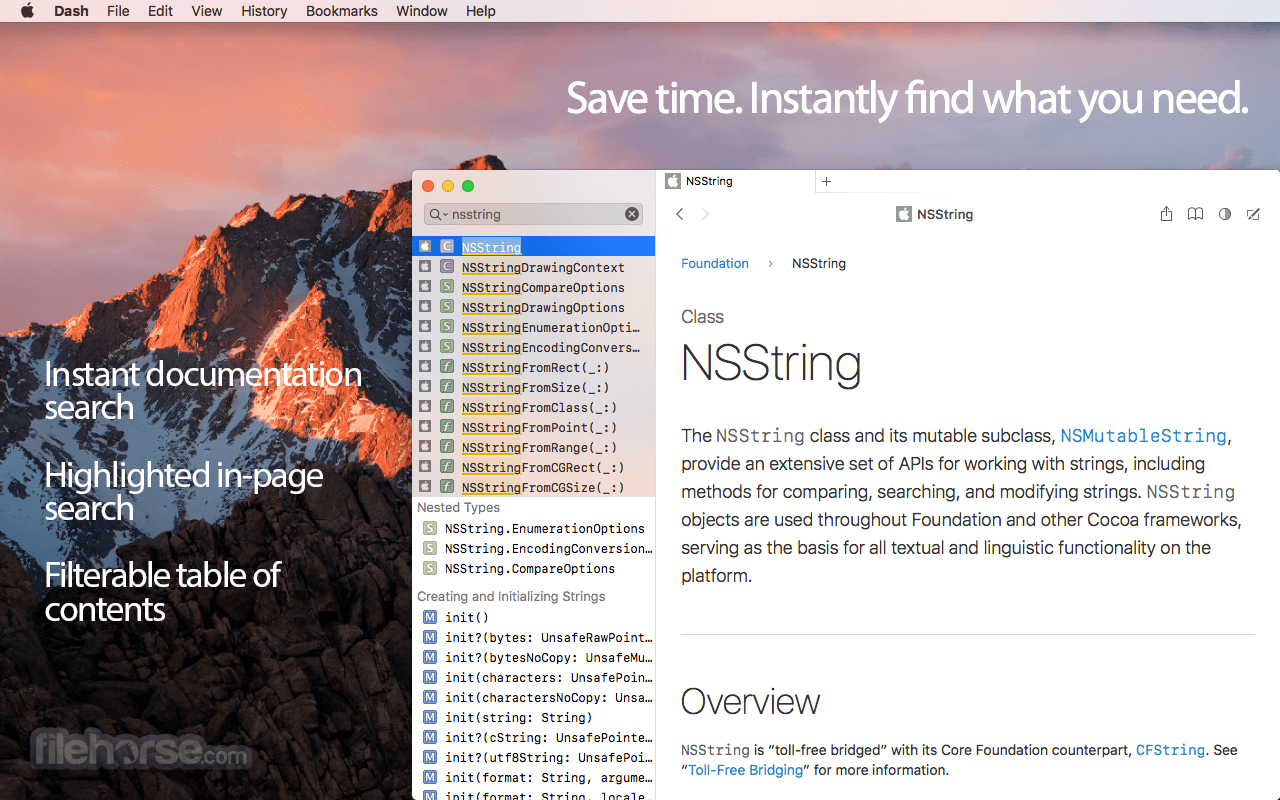Select NSStringCompareOptions result
This screenshot has width=1280, height=800.
pyautogui.click(x=534, y=287)
